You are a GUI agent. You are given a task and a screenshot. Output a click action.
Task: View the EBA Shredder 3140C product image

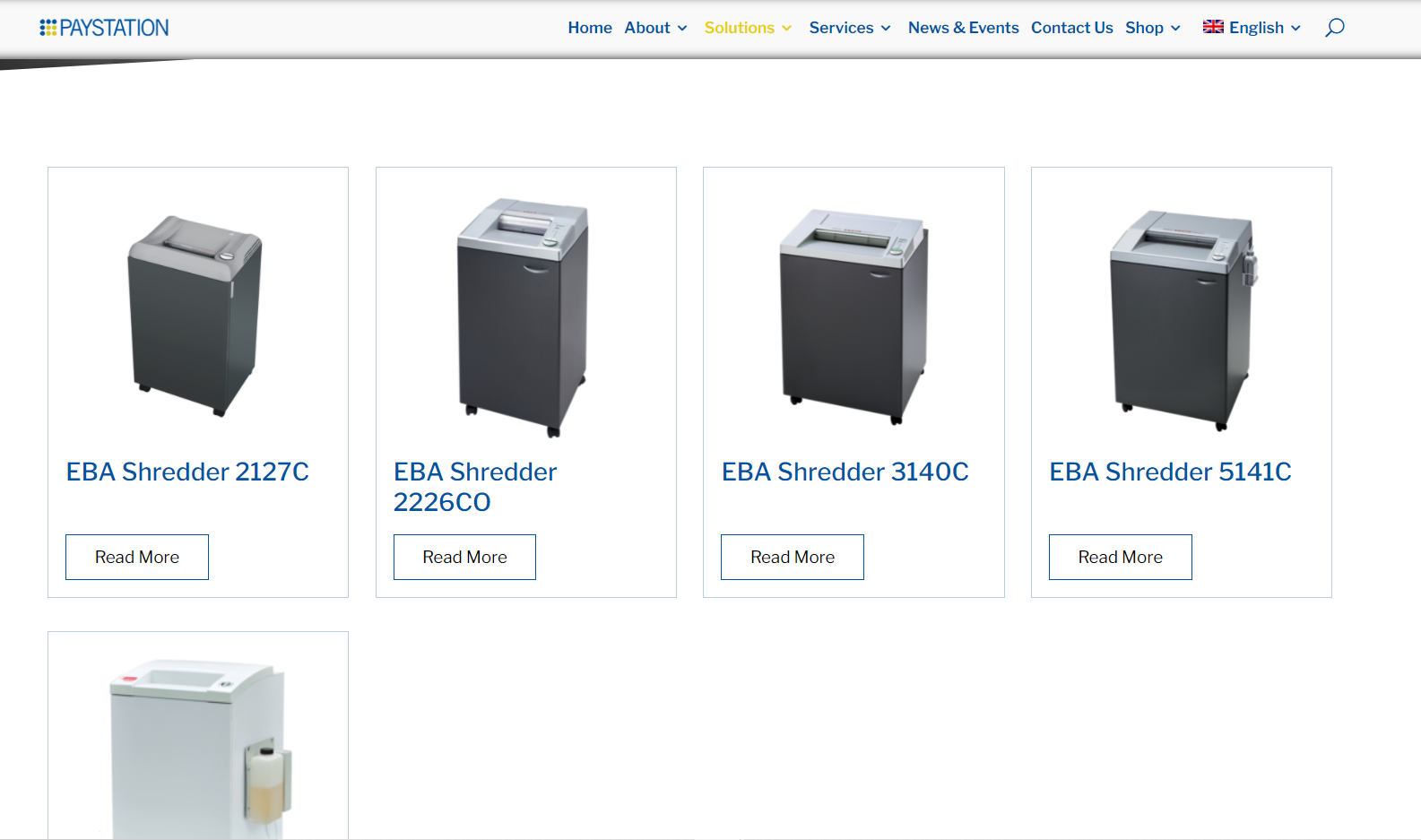(853, 316)
